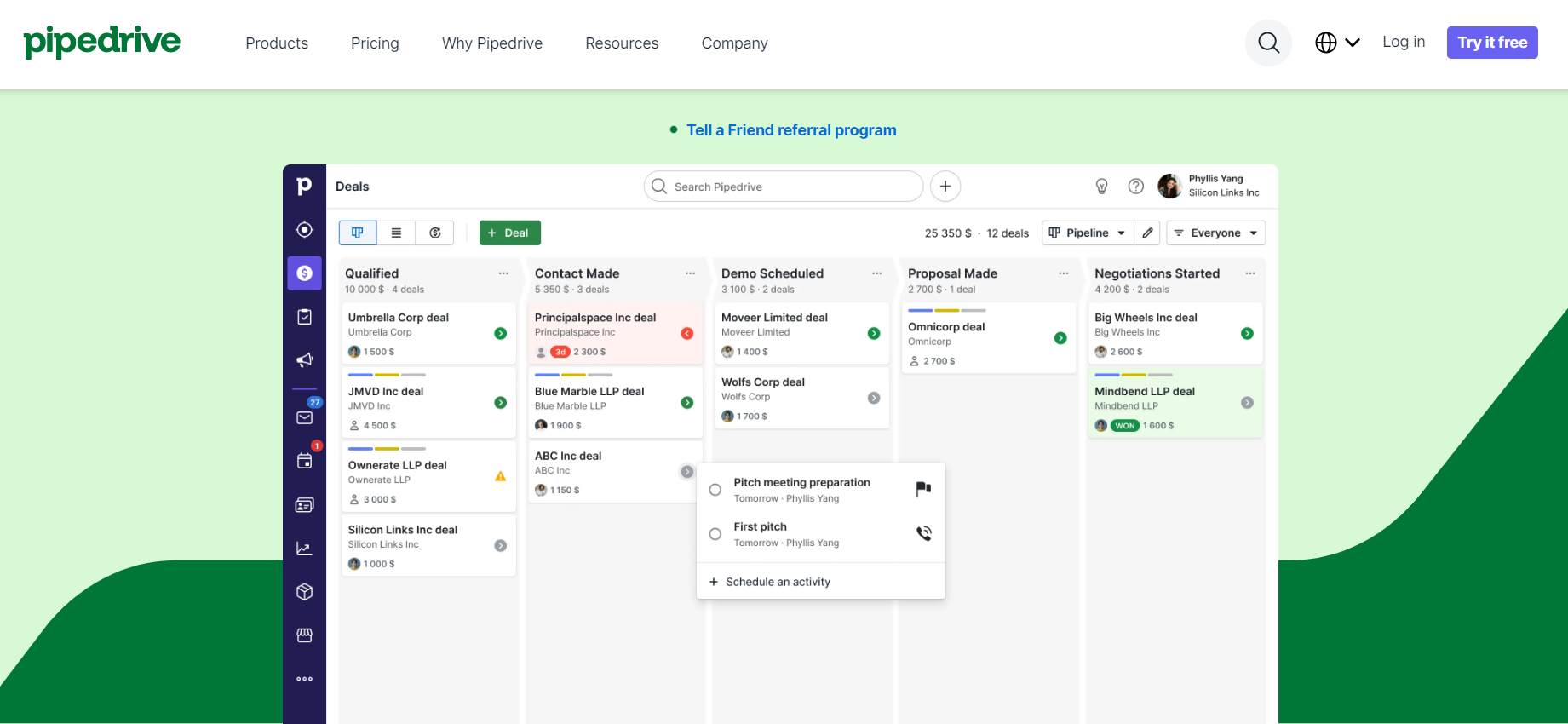Open the More dots at sidebar bottom
Screen dimensions: 1568x724
pyautogui.click(x=304, y=679)
